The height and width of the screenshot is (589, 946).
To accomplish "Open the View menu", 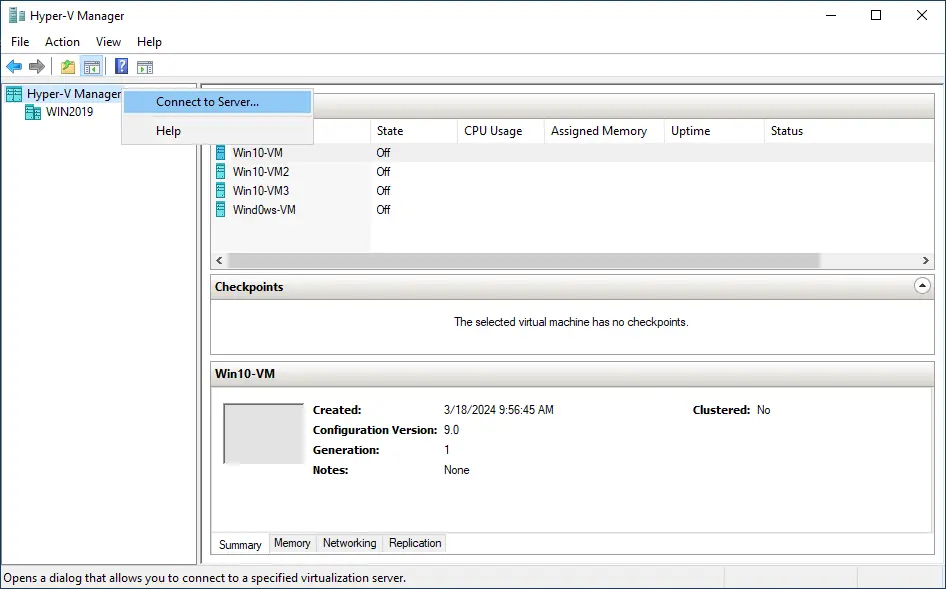I will pos(108,42).
